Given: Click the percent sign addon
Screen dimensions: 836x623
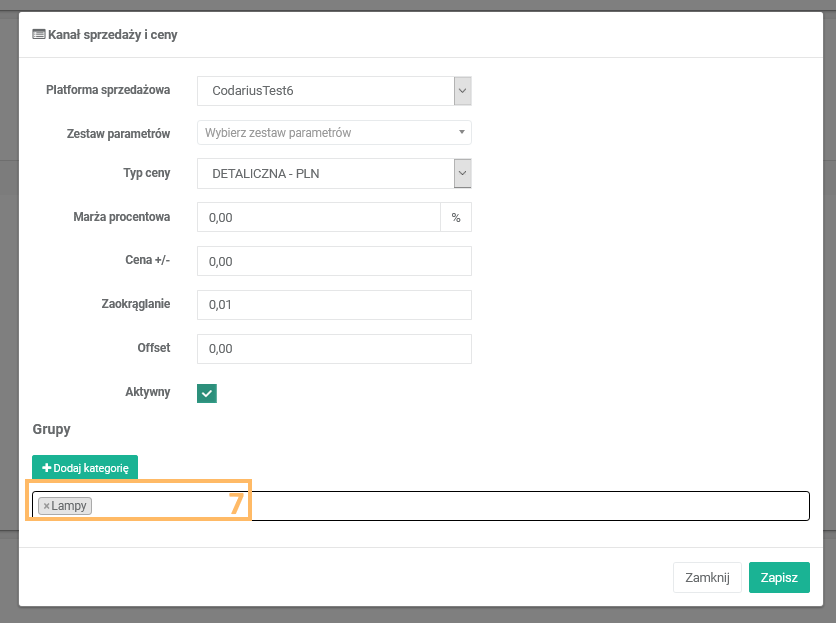Looking at the screenshot, I should (455, 217).
